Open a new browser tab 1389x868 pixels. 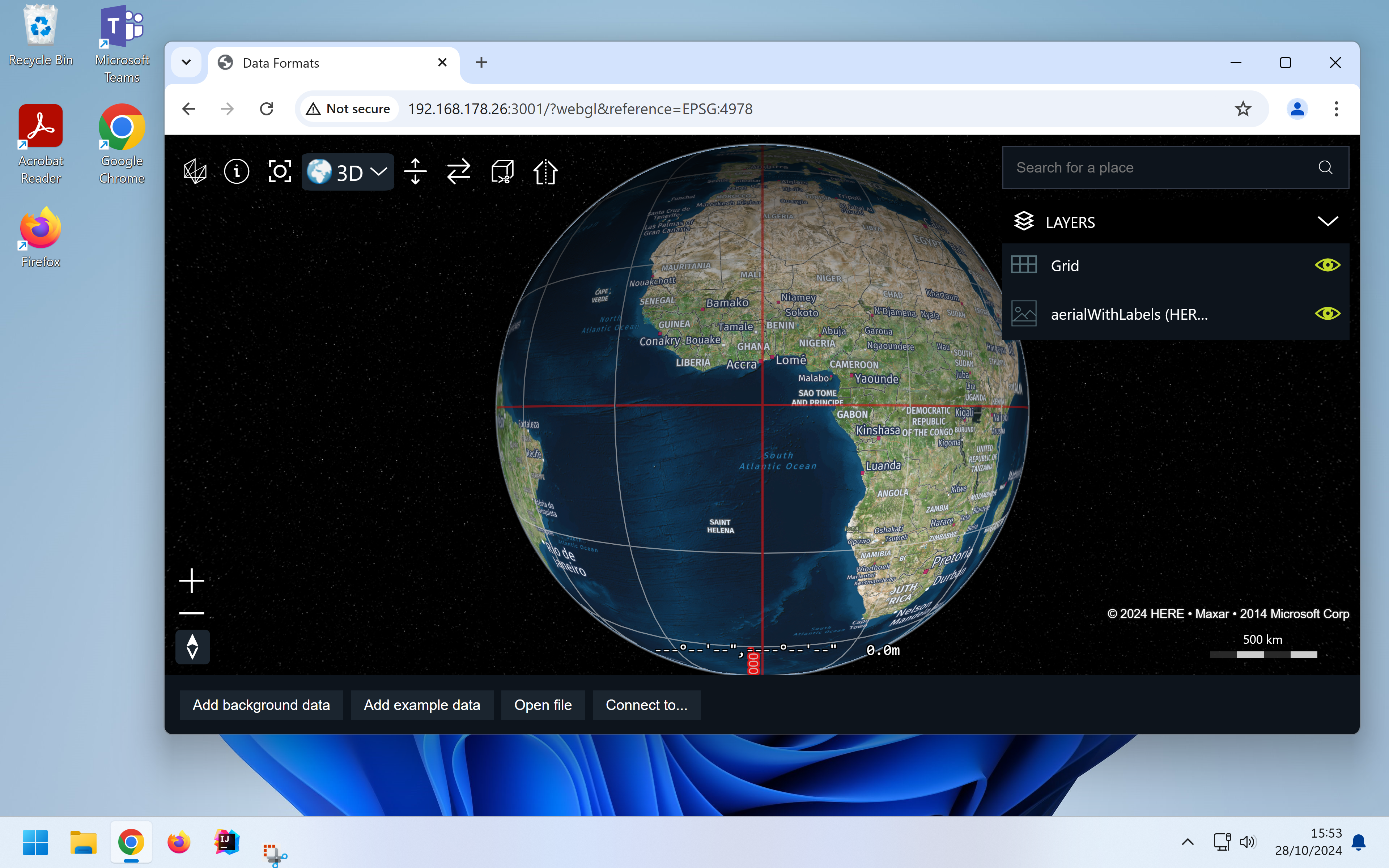pyautogui.click(x=481, y=63)
